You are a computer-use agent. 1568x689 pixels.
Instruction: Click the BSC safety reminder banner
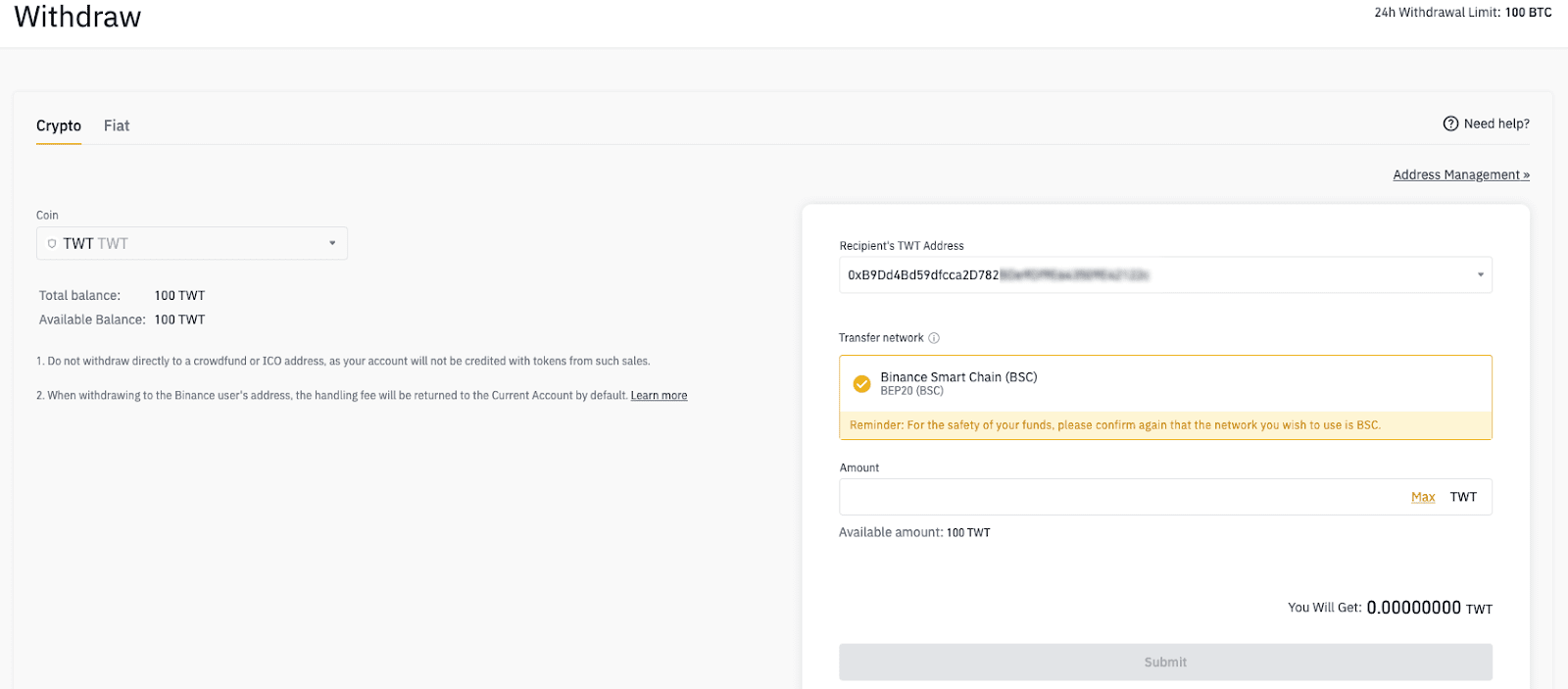point(1165,425)
